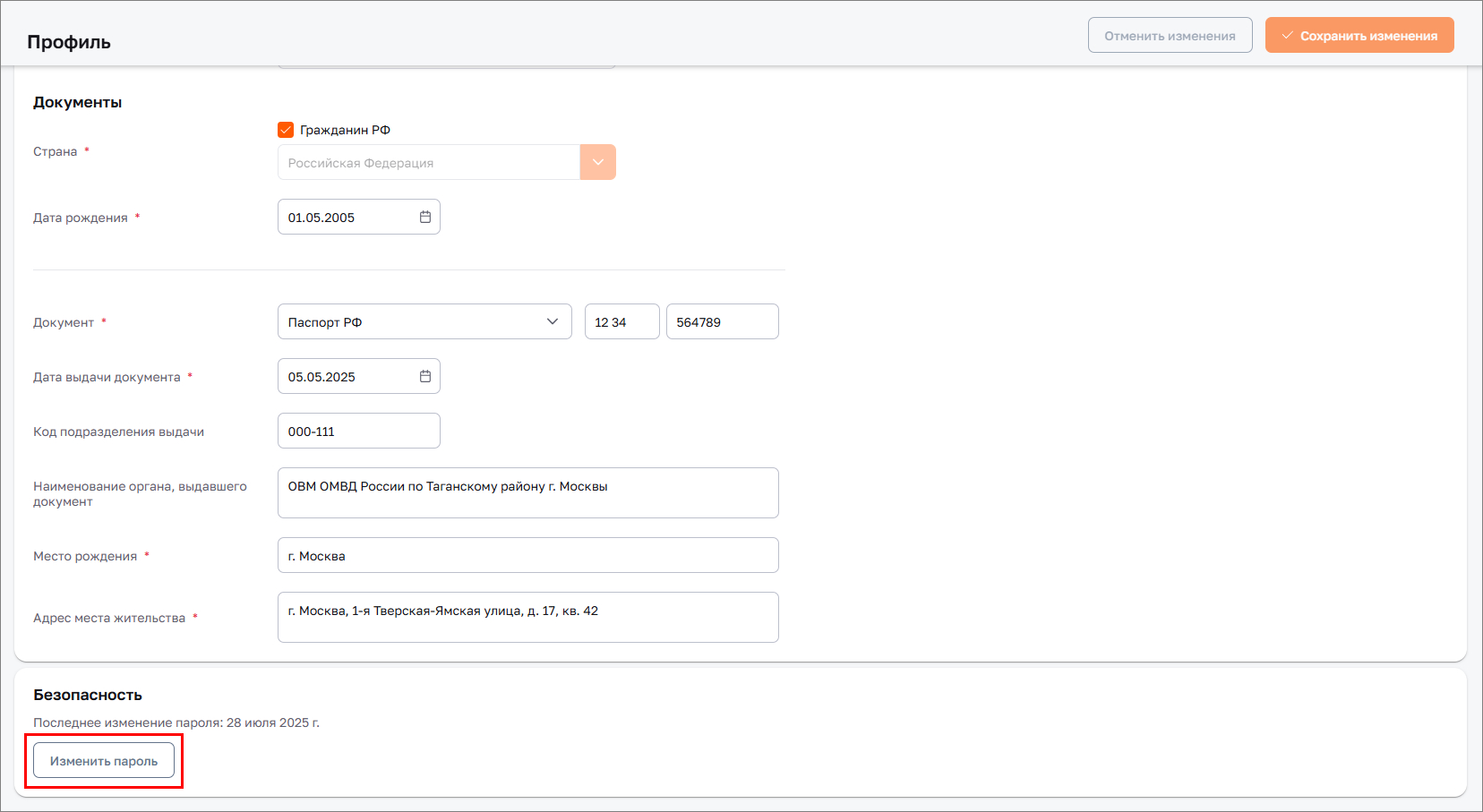This screenshot has height=812, width=1483.
Task: Click the division code field 000-111
Action: (358, 431)
